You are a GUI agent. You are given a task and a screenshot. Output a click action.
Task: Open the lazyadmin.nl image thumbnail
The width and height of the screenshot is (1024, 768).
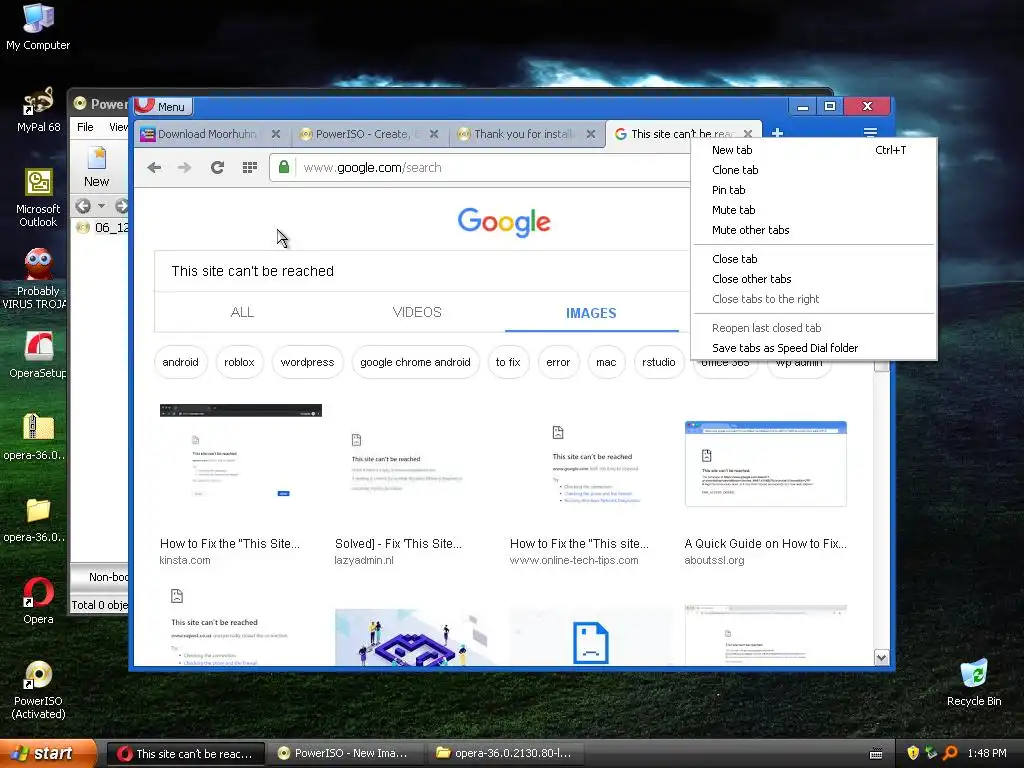pos(415,464)
